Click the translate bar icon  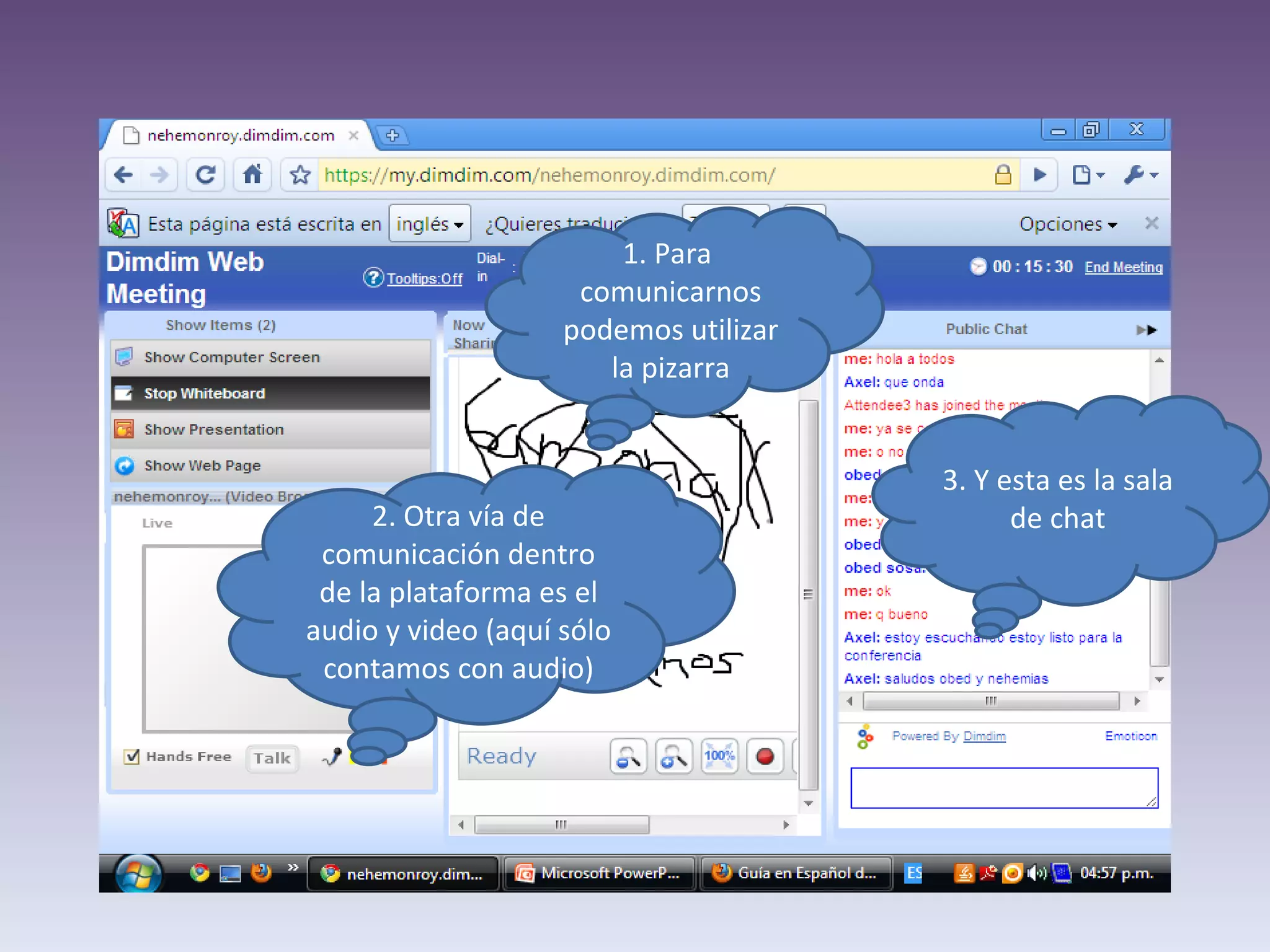122,224
